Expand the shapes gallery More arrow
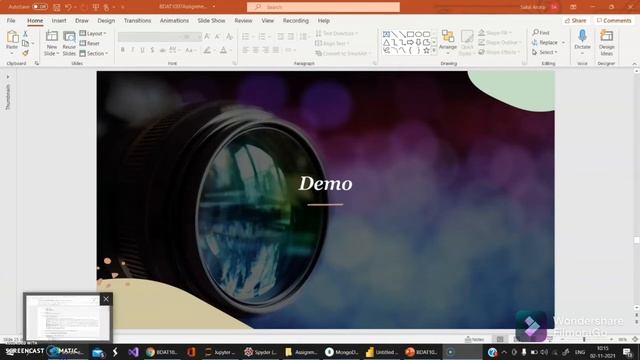640x360 pixels. [x=434, y=51]
